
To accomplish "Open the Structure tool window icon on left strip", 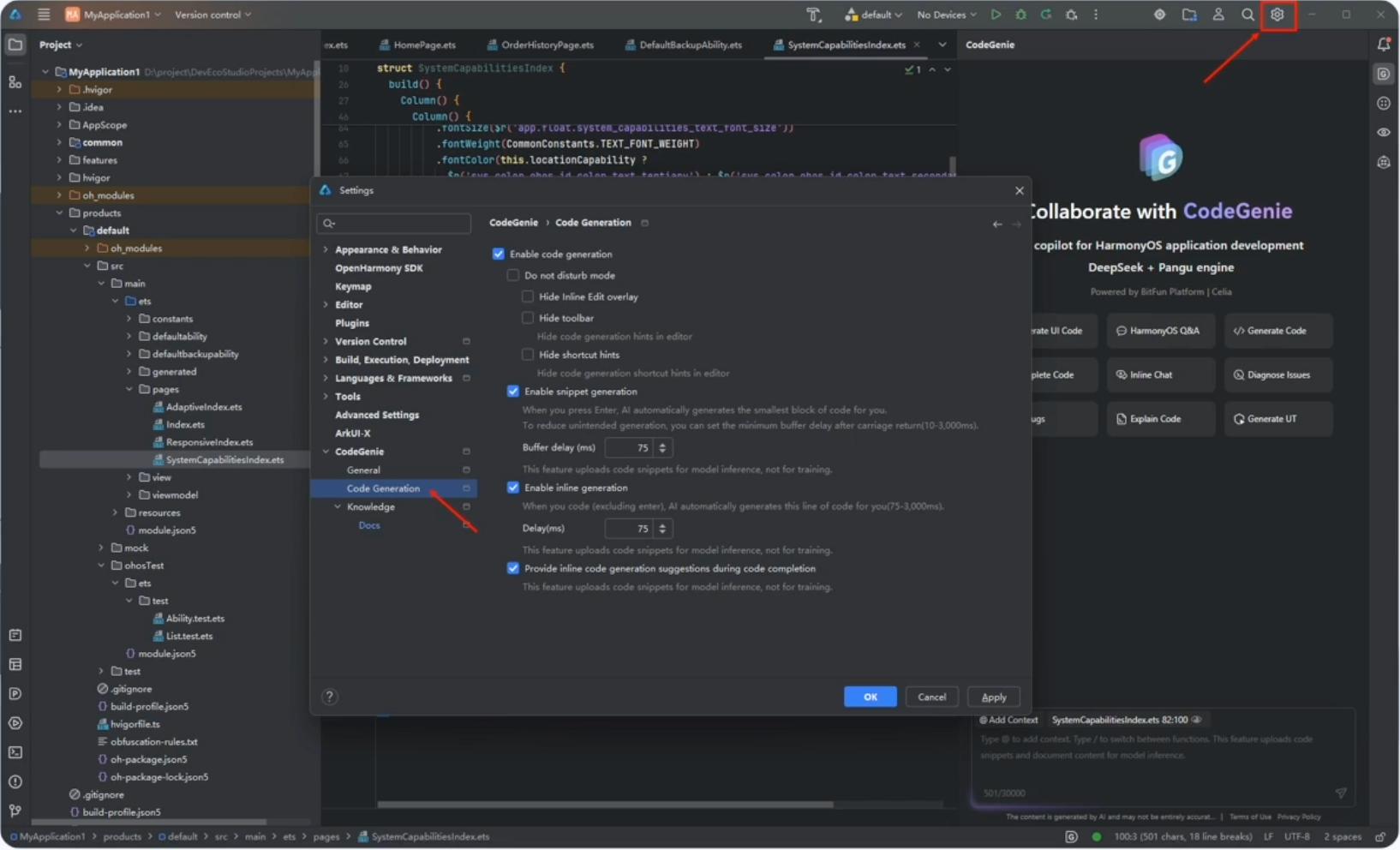I will pyautogui.click(x=15, y=82).
